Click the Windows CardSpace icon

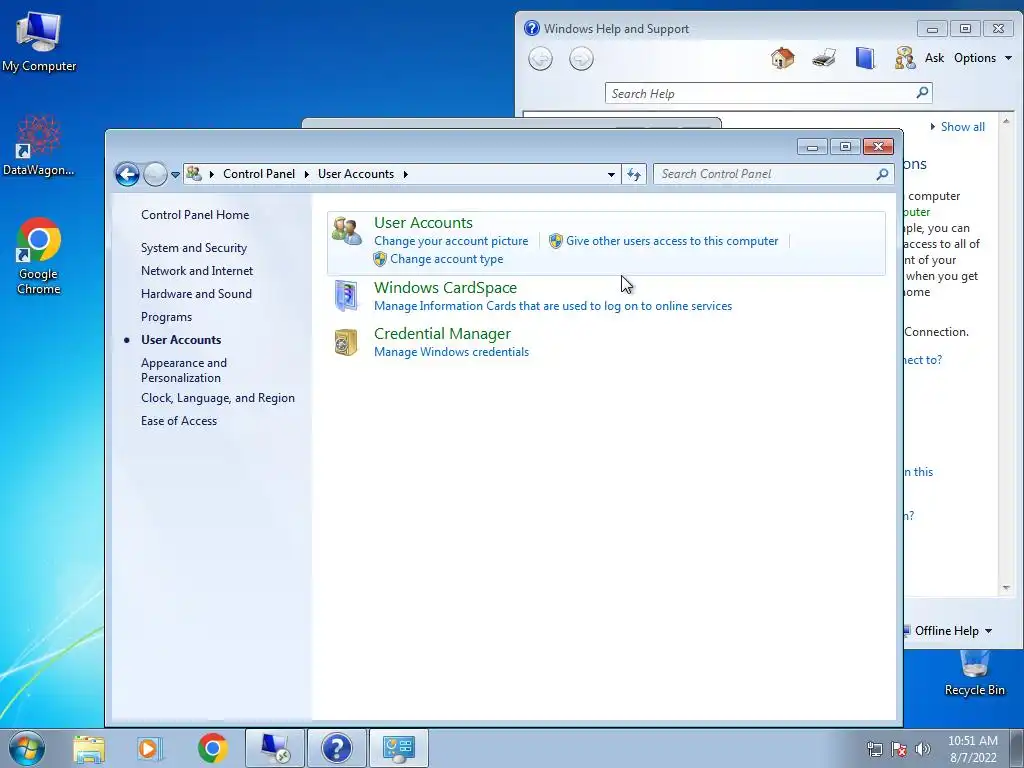[346, 296]
